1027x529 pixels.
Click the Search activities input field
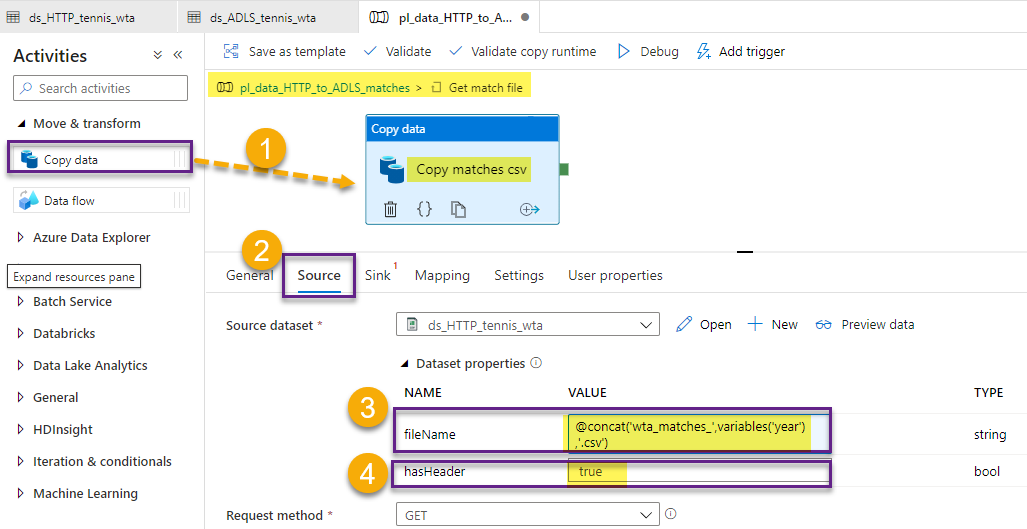tap(100, 89)
